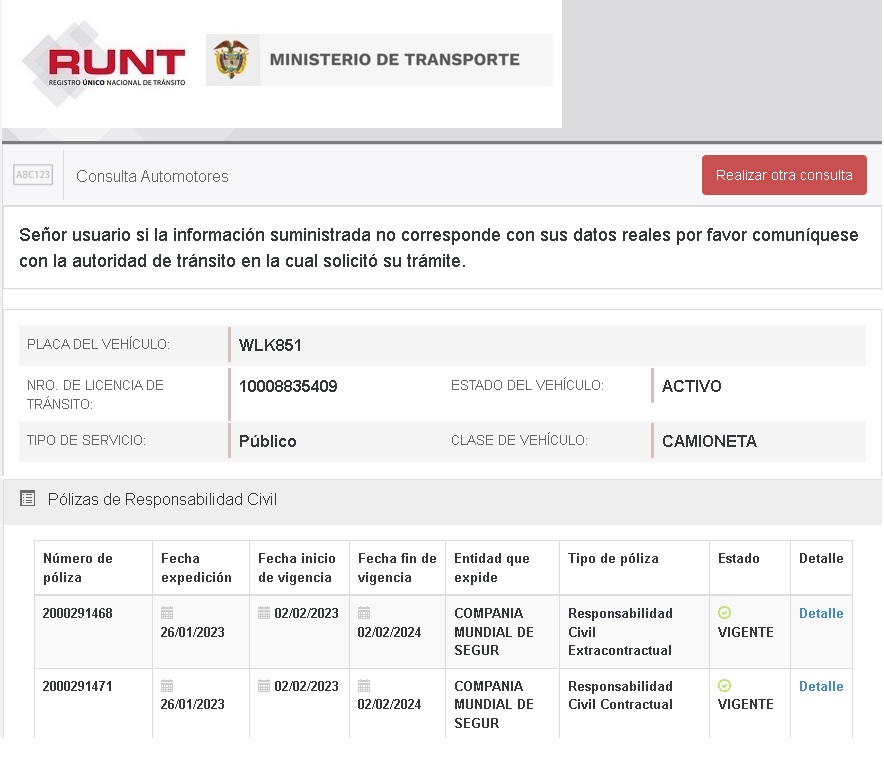Click end date calendar icon for policy 2000291471
884x770 pixels.
tap(364, 686)
